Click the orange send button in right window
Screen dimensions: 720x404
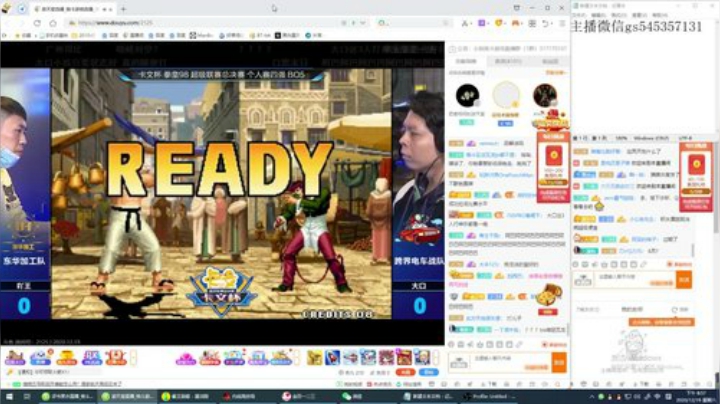(x=684, y=280)
